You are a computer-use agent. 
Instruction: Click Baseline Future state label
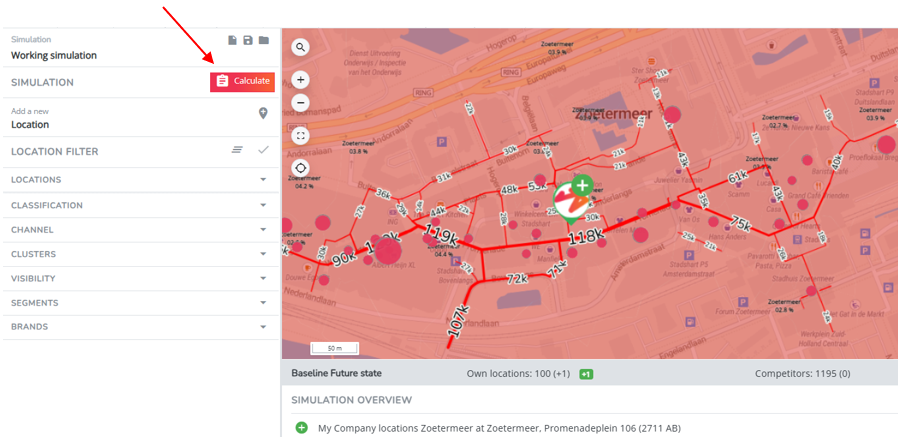(337, 373)
